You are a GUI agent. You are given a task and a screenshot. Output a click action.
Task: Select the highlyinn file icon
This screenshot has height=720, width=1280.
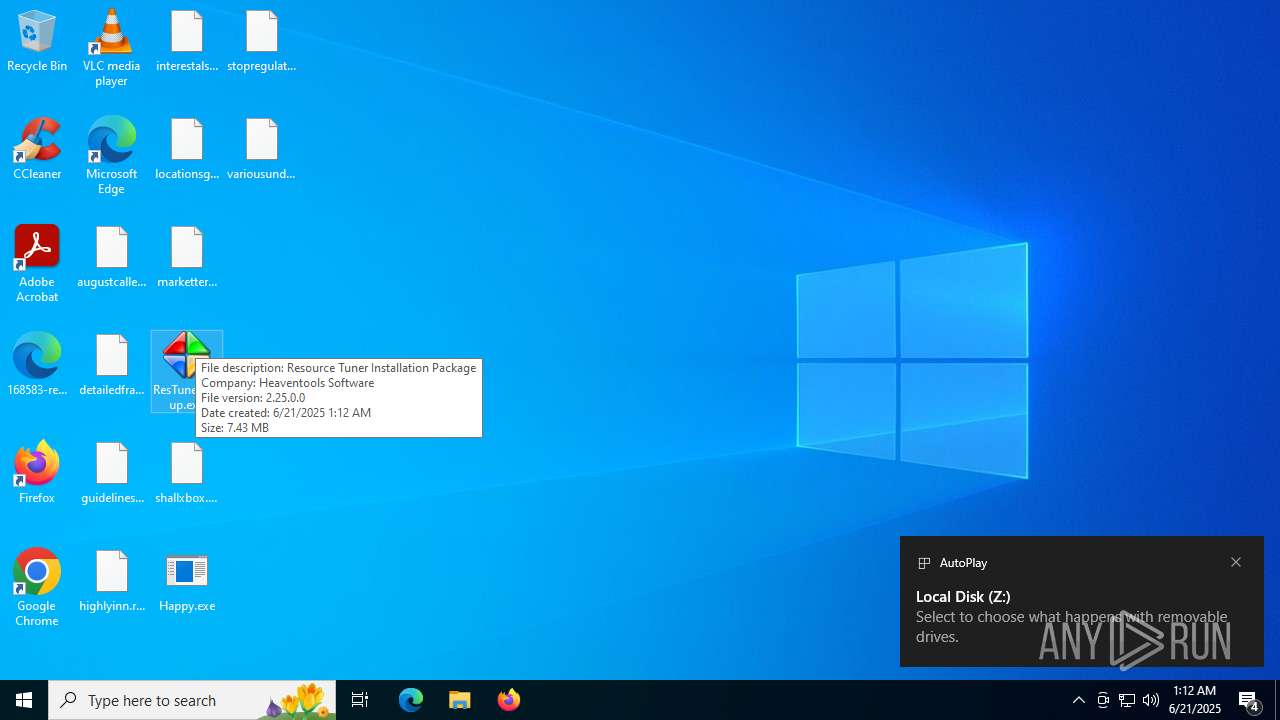coord(111,581)
